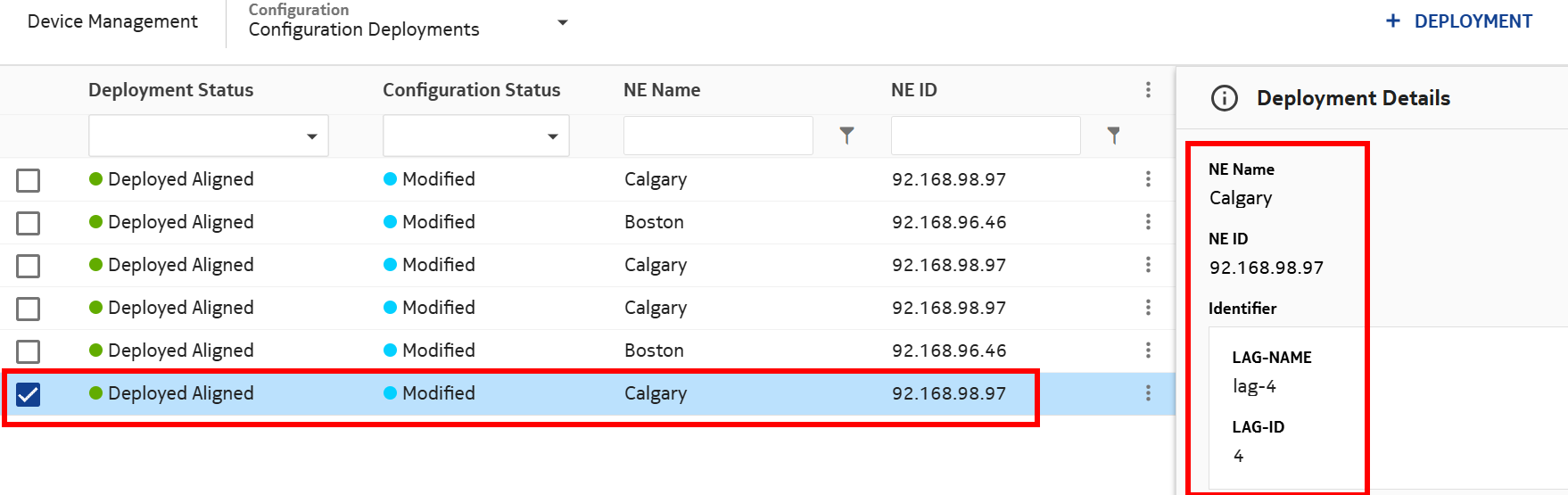
Task: Open the table header column options menu
Action: (x=1148, y=90)
